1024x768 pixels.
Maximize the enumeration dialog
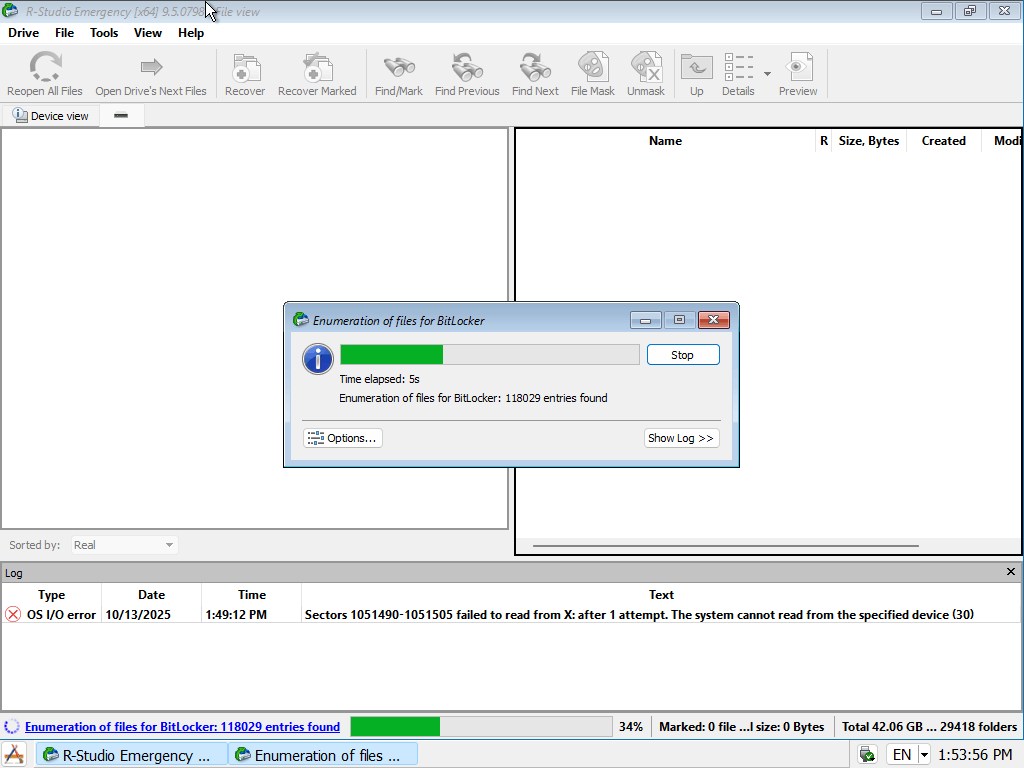click(679, 319)
